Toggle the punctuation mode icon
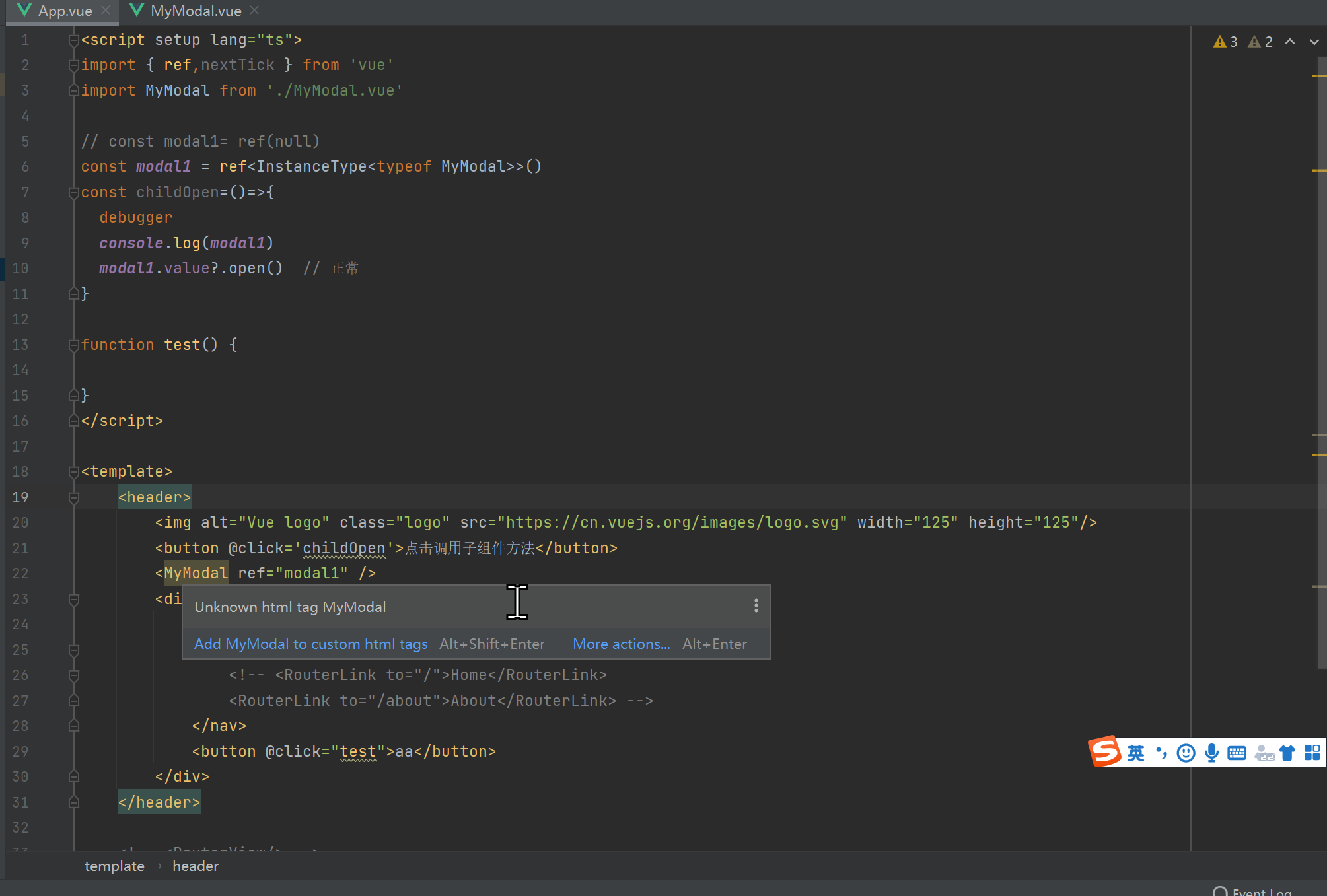1327x896 pixels. click(1161, 753)
